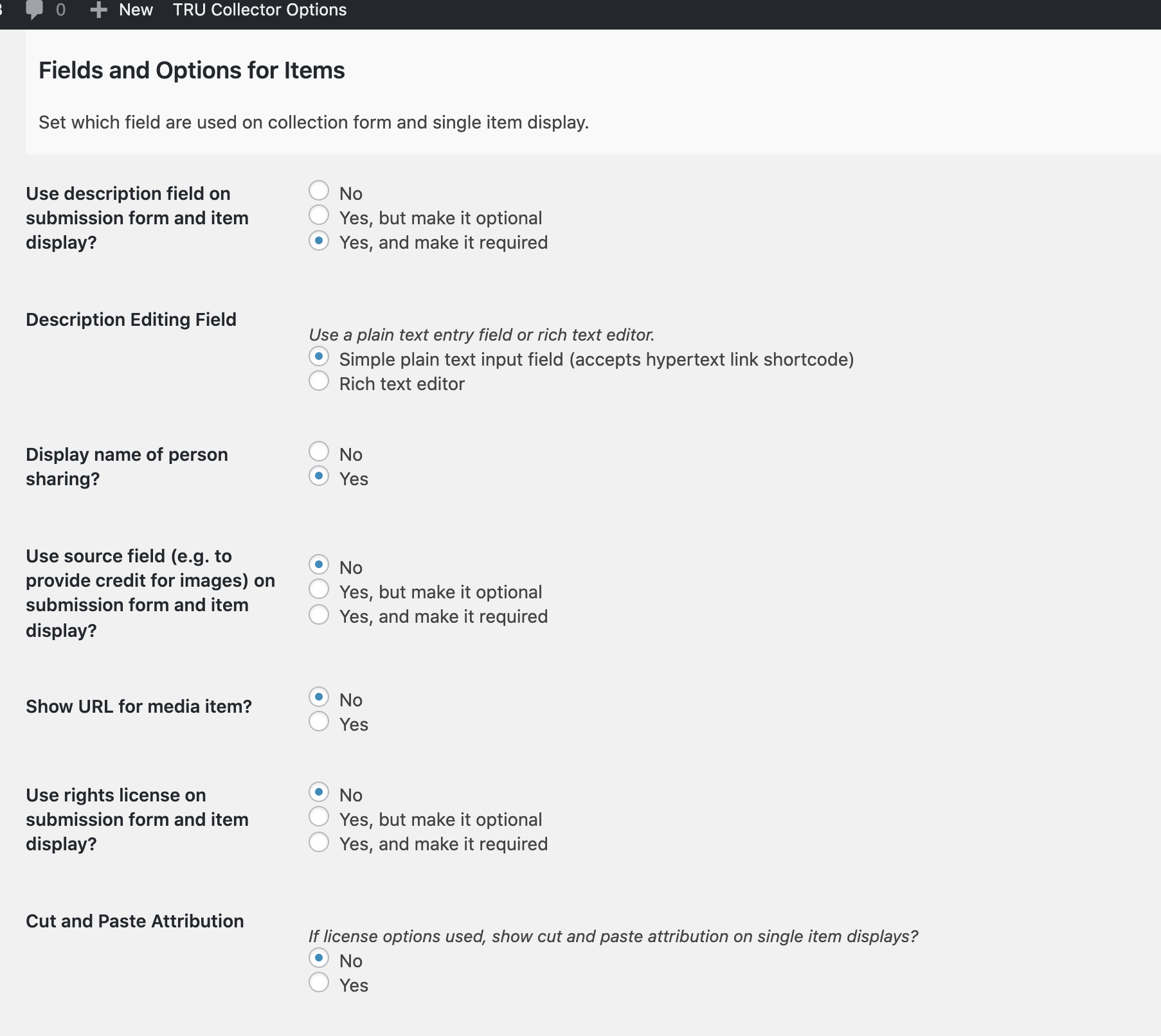
Task: Enable cut and paste attribution with Yes
Action: click(x=319, y=983)
